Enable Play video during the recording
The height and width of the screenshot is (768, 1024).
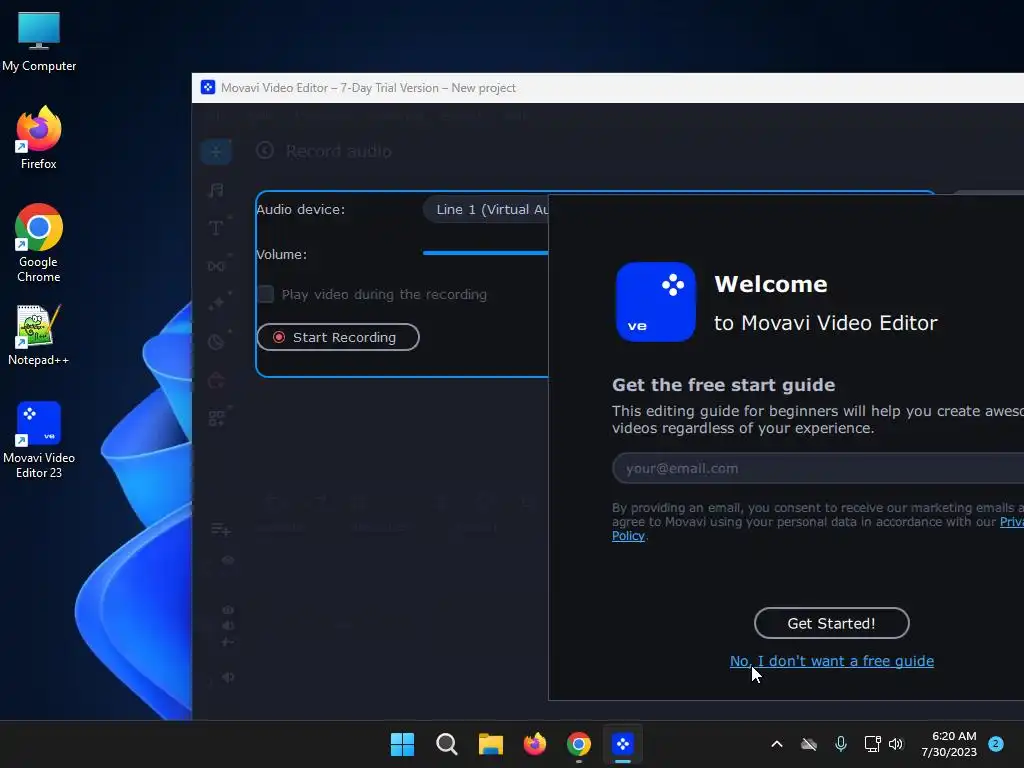click(x=266, y=294)
